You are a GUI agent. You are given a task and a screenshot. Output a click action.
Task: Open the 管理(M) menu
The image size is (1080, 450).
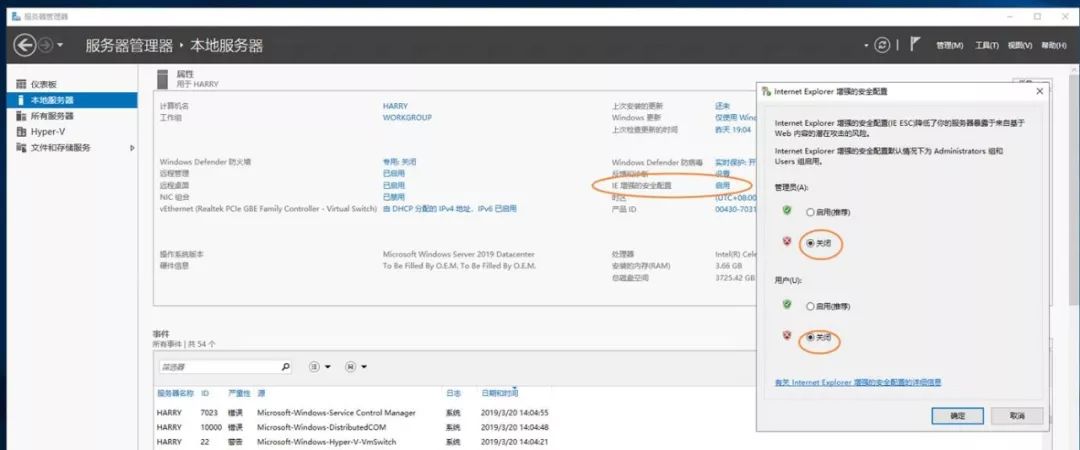[x=949, y=45]
